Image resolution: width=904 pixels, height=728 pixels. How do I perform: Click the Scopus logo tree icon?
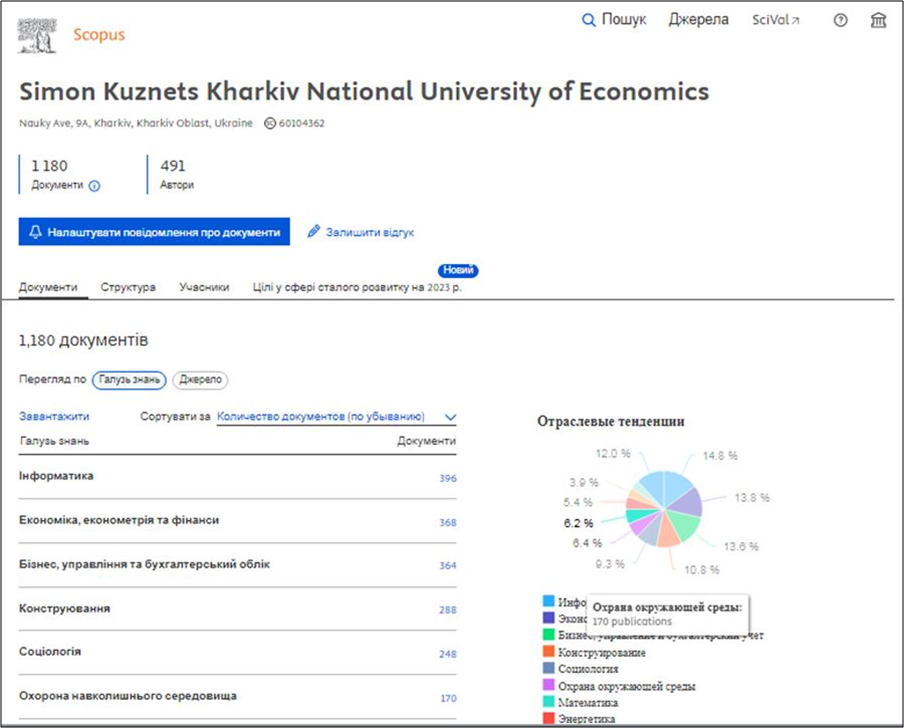(37, 34)
